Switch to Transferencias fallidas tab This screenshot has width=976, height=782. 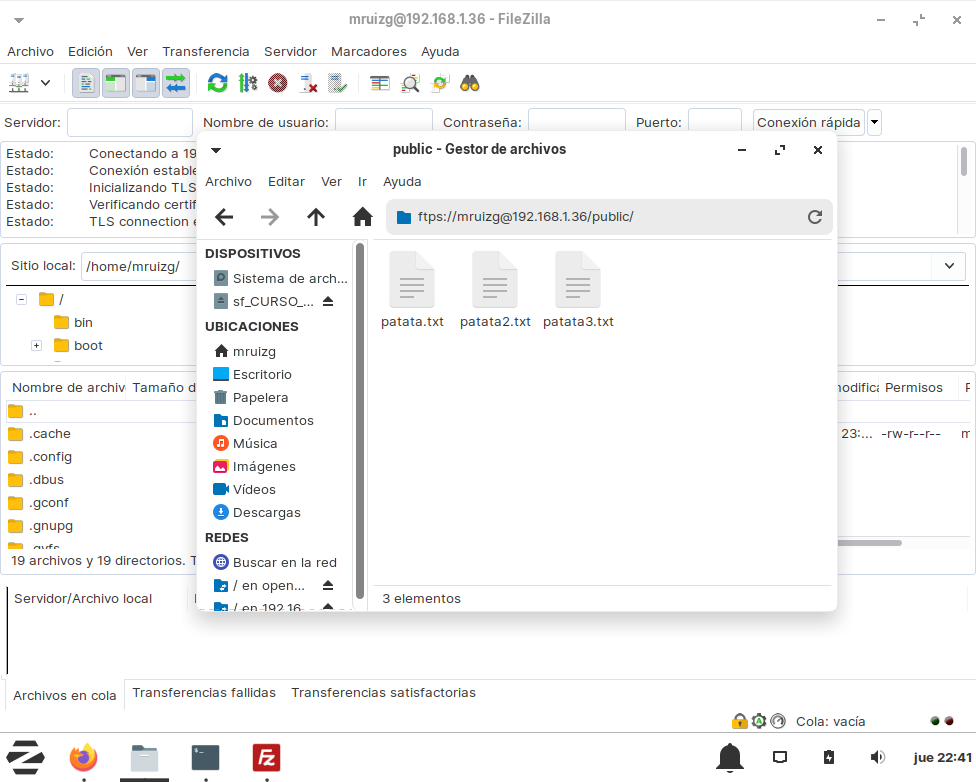coord(204,692)
